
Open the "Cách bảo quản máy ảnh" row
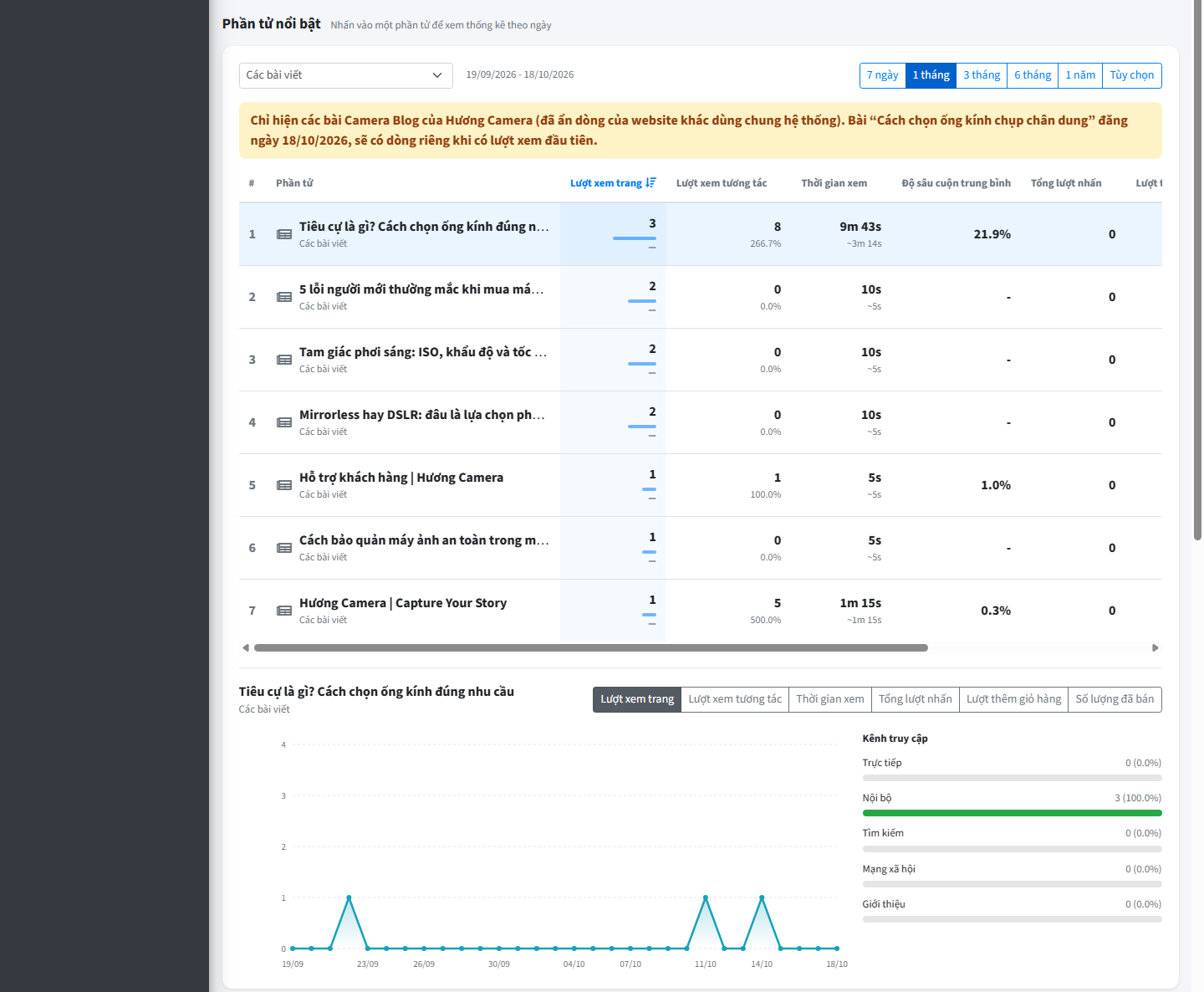point(701,548)
